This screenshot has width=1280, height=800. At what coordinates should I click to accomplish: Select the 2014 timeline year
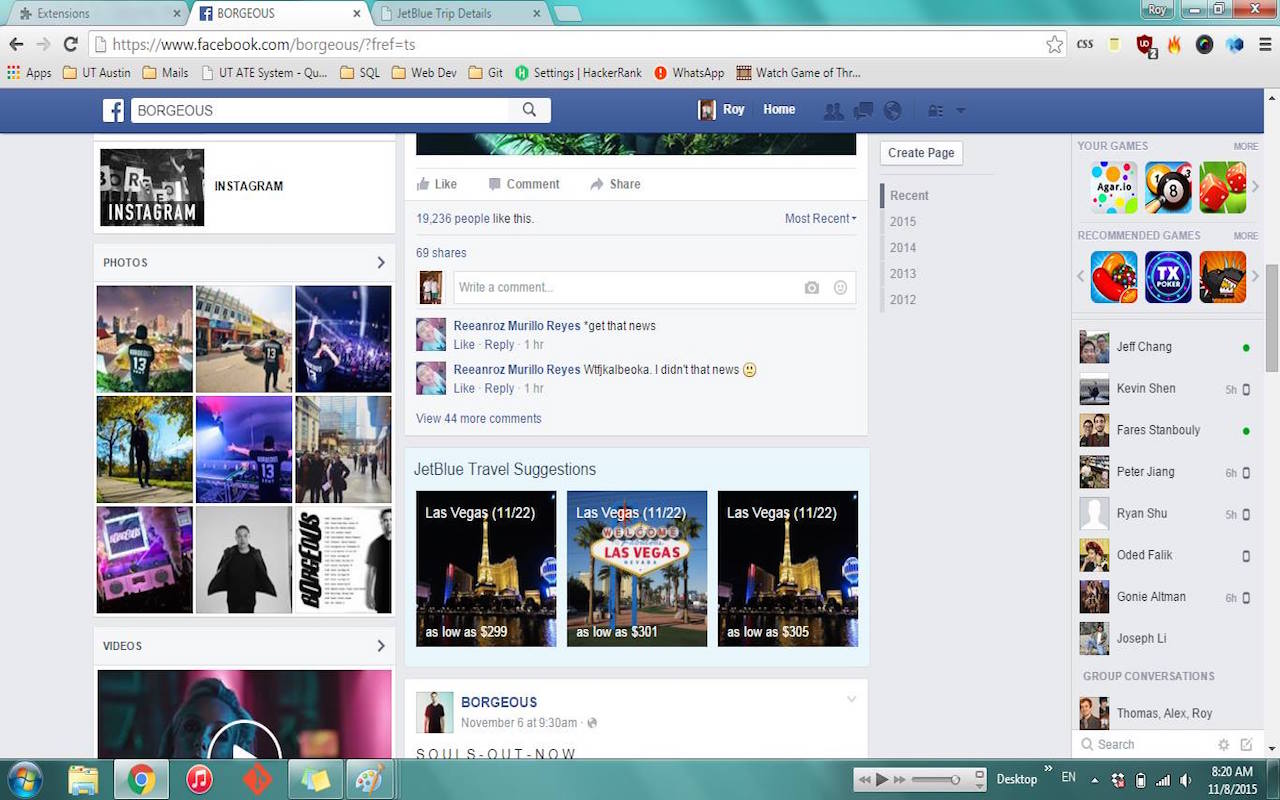(903, 248)
